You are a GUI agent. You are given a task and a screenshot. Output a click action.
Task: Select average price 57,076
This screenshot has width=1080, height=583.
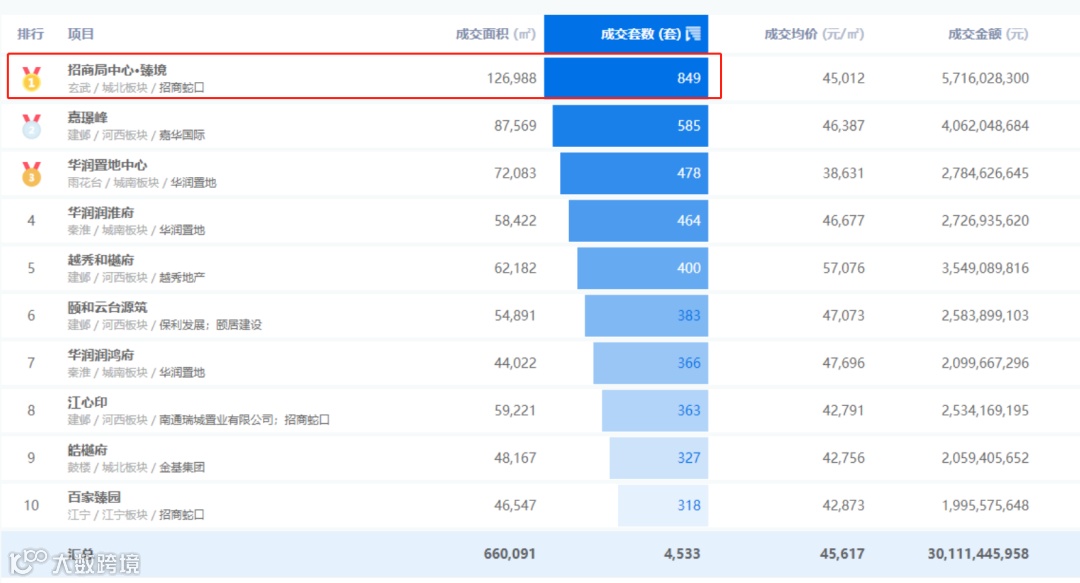(x=843, y=269)
